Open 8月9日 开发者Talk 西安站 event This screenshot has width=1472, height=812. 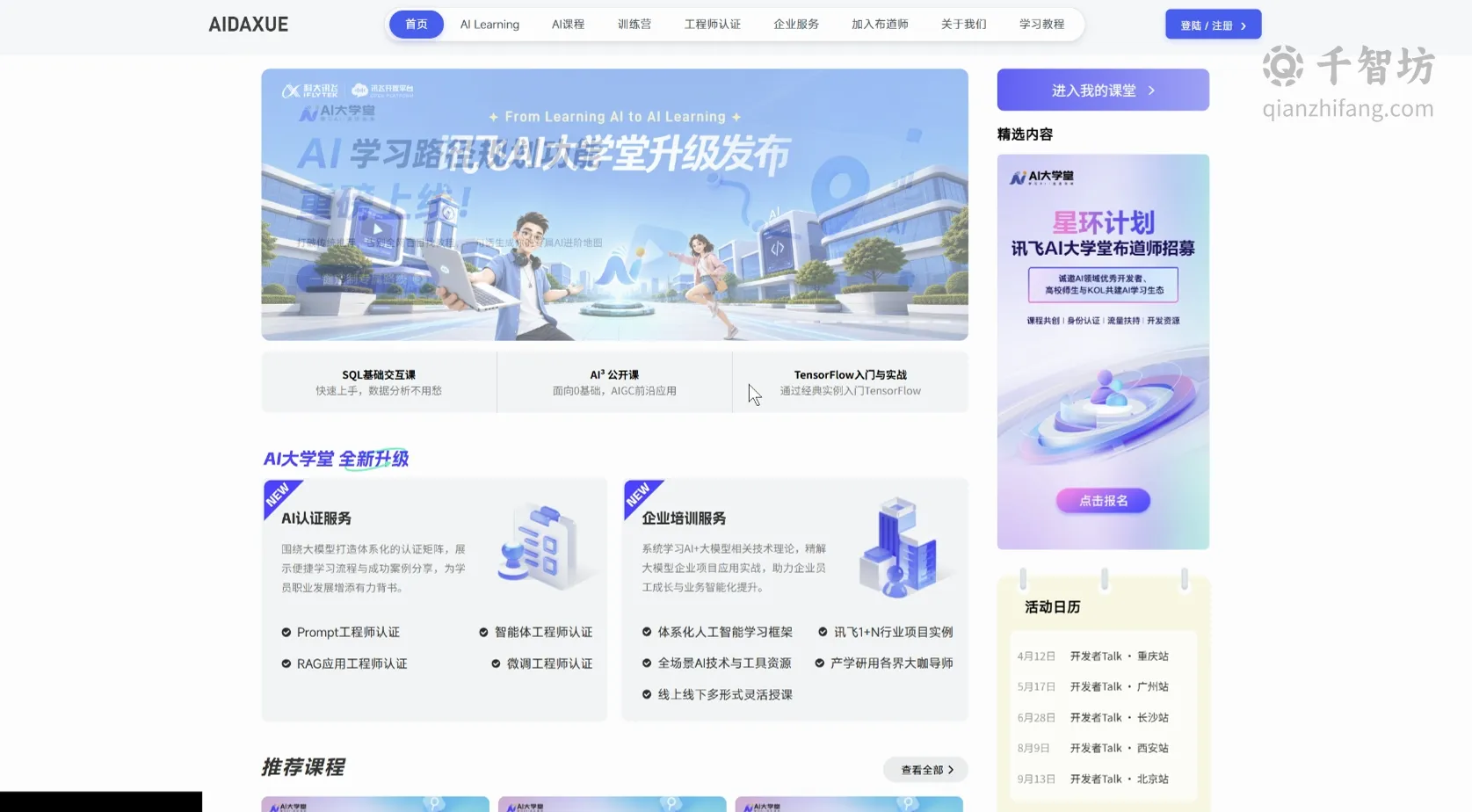click(x=1093, y=749)
